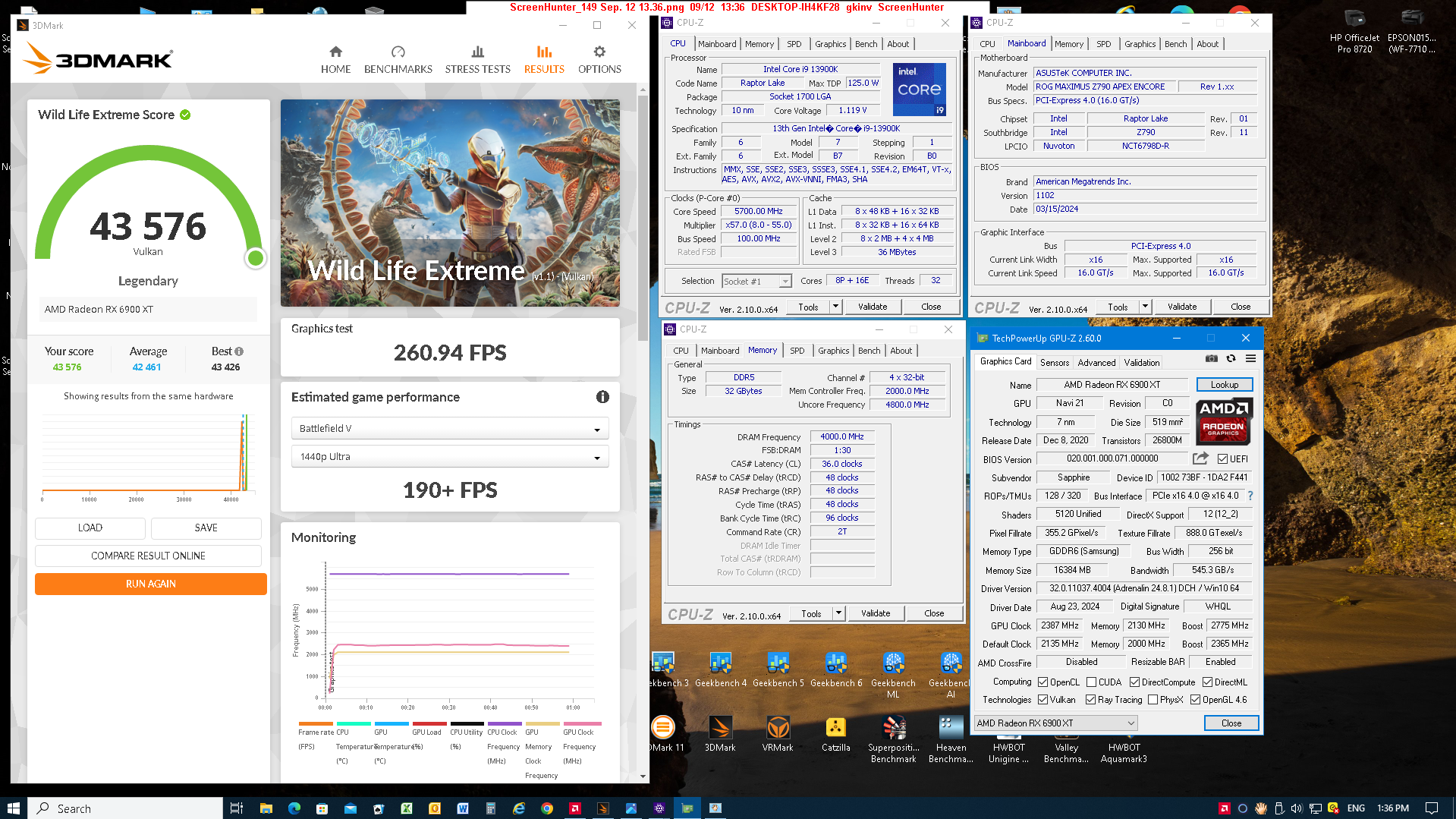Go to the BENCHMARKS section in 3DMark
This screenshot has width=1456, height=819.
click(x=398, y=59)
